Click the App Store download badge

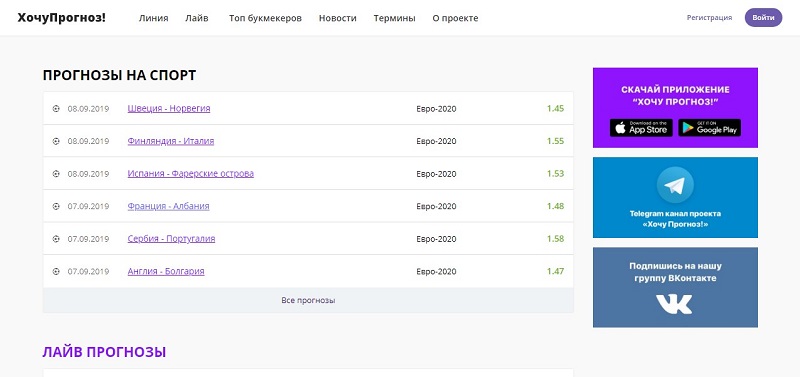[x=641, y=128]
